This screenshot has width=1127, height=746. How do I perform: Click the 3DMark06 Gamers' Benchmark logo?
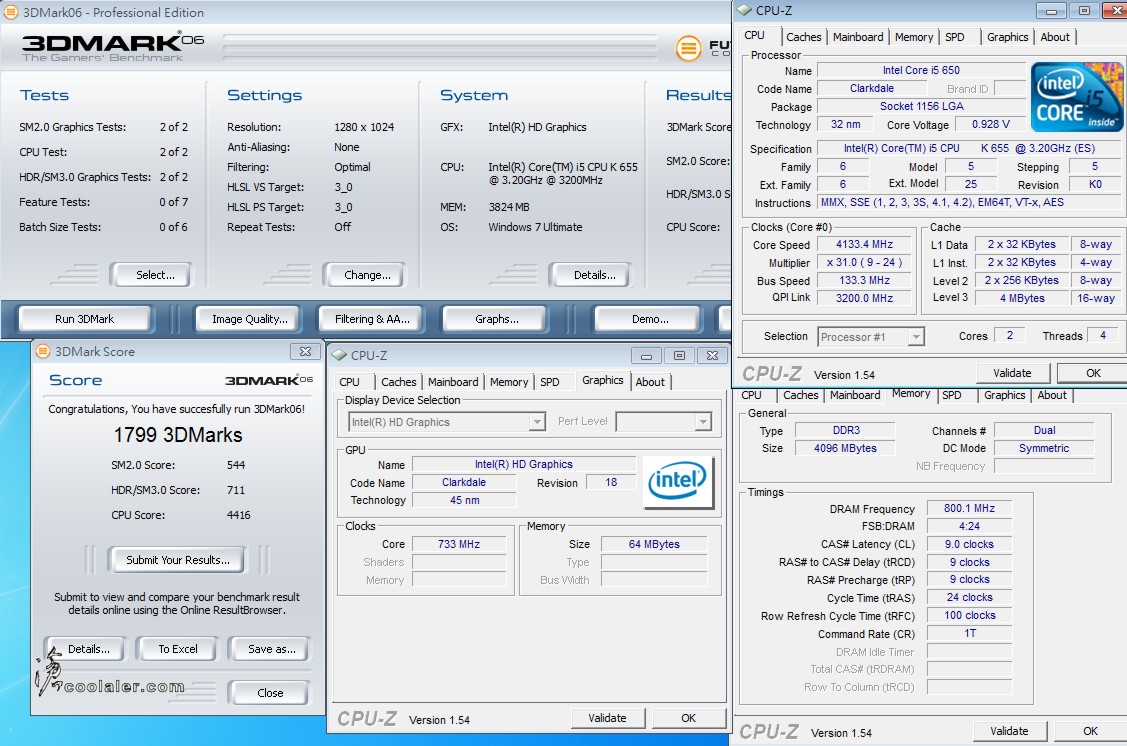tap(113, 47)
